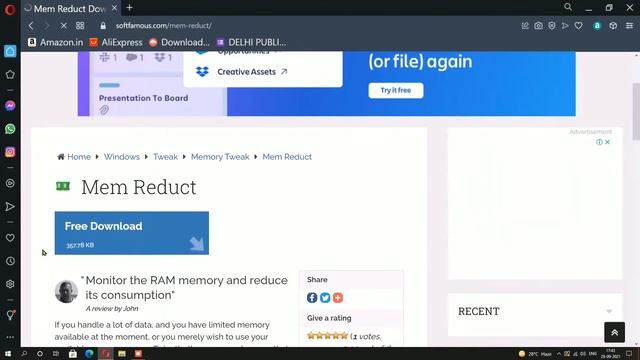
Task: Open the Download... bookmark
Action: click(179, 42)
